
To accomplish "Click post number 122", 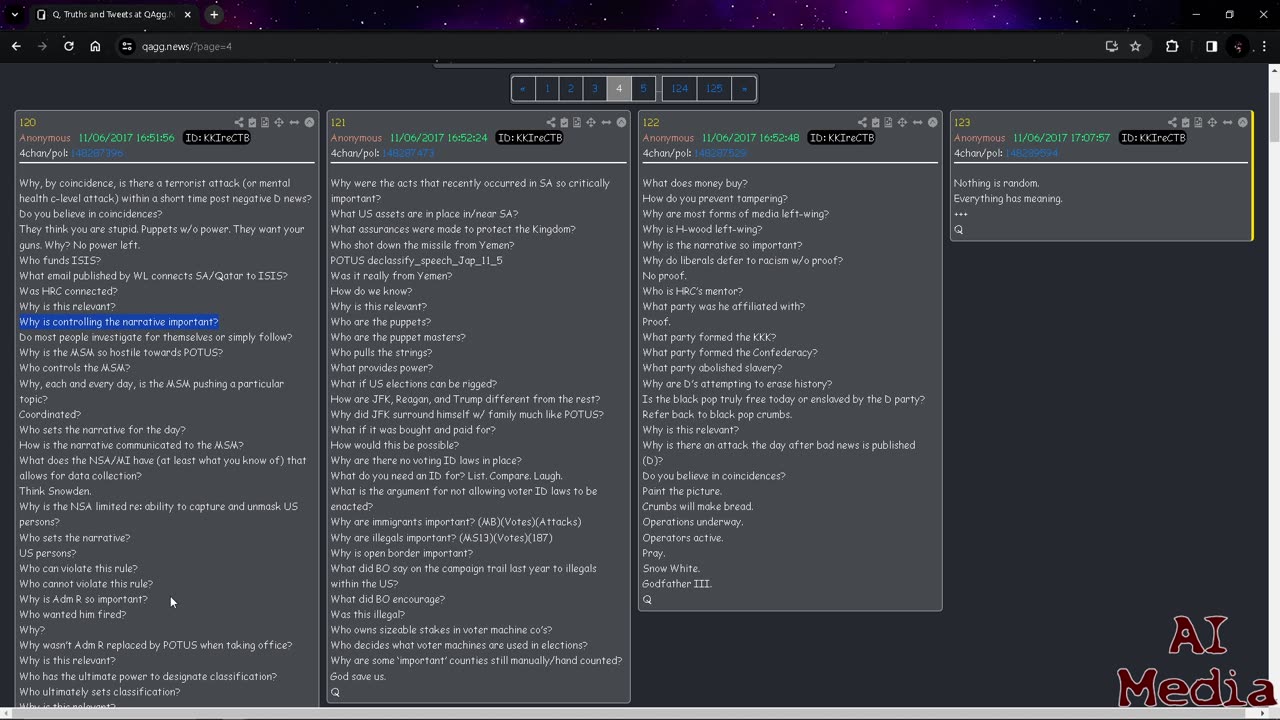I will pos(651,122).
